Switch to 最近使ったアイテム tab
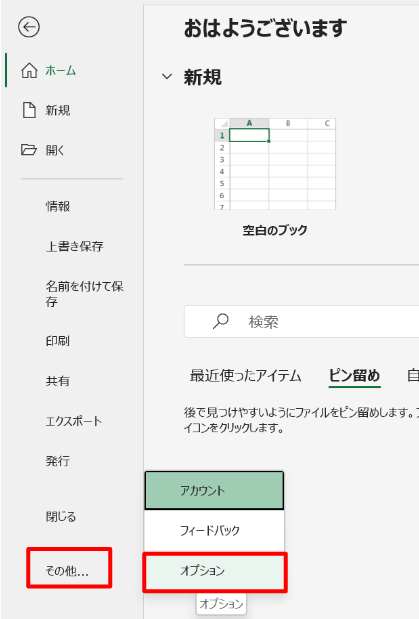Viewport: 419px width, 619px height. [246, 375]
